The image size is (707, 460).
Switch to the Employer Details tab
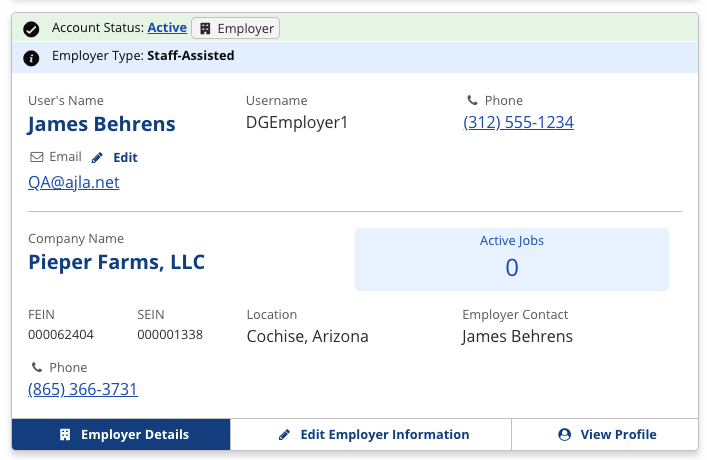pos(121,434)
